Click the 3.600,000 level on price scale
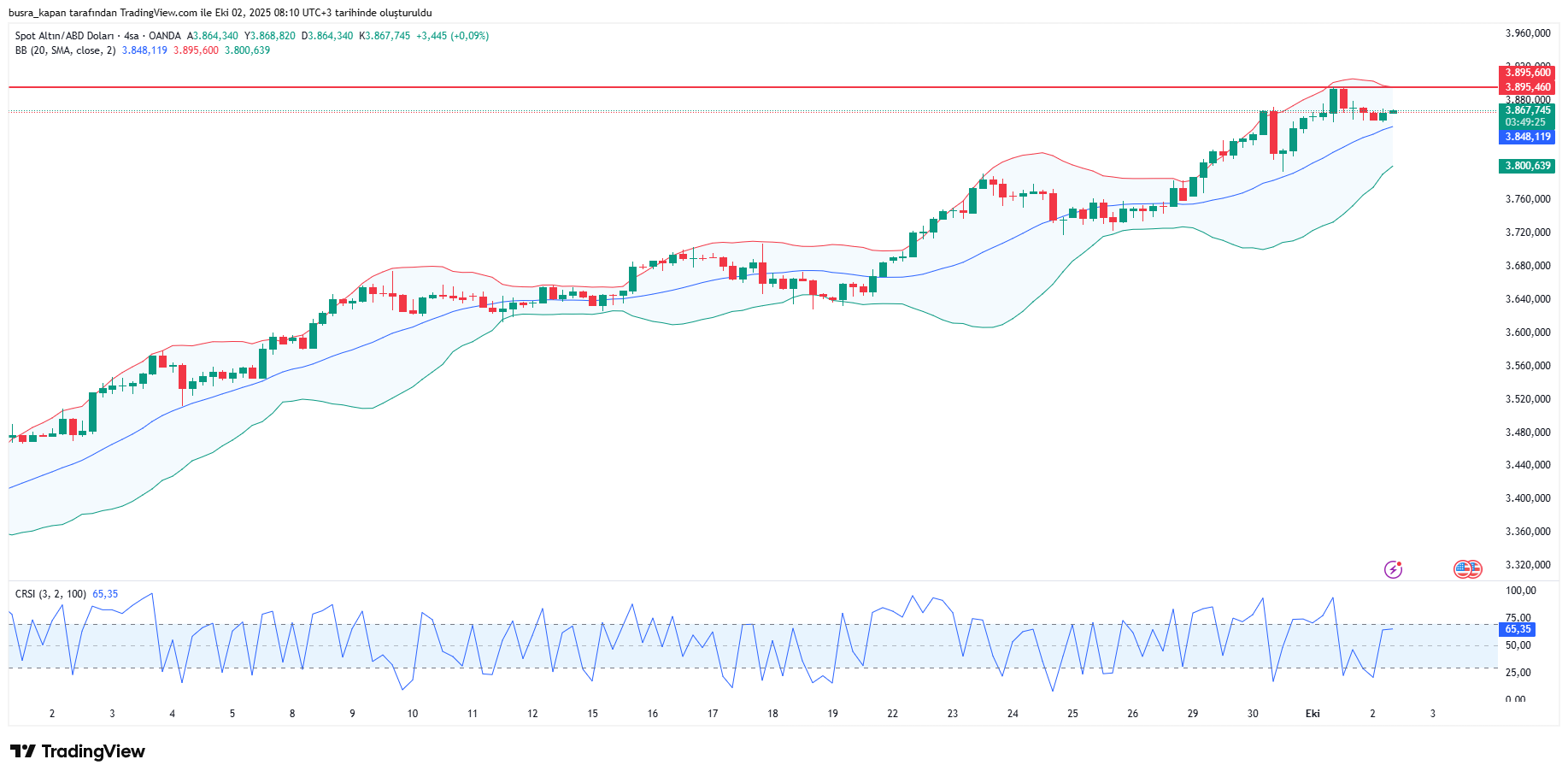 [x=1527, y=333]
